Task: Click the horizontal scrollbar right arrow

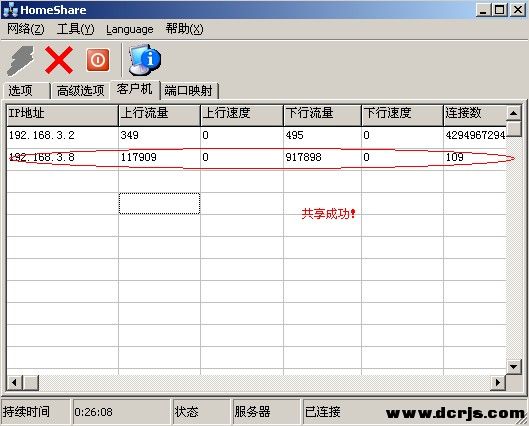Action: pyautogui.click(x=498, y=383)
